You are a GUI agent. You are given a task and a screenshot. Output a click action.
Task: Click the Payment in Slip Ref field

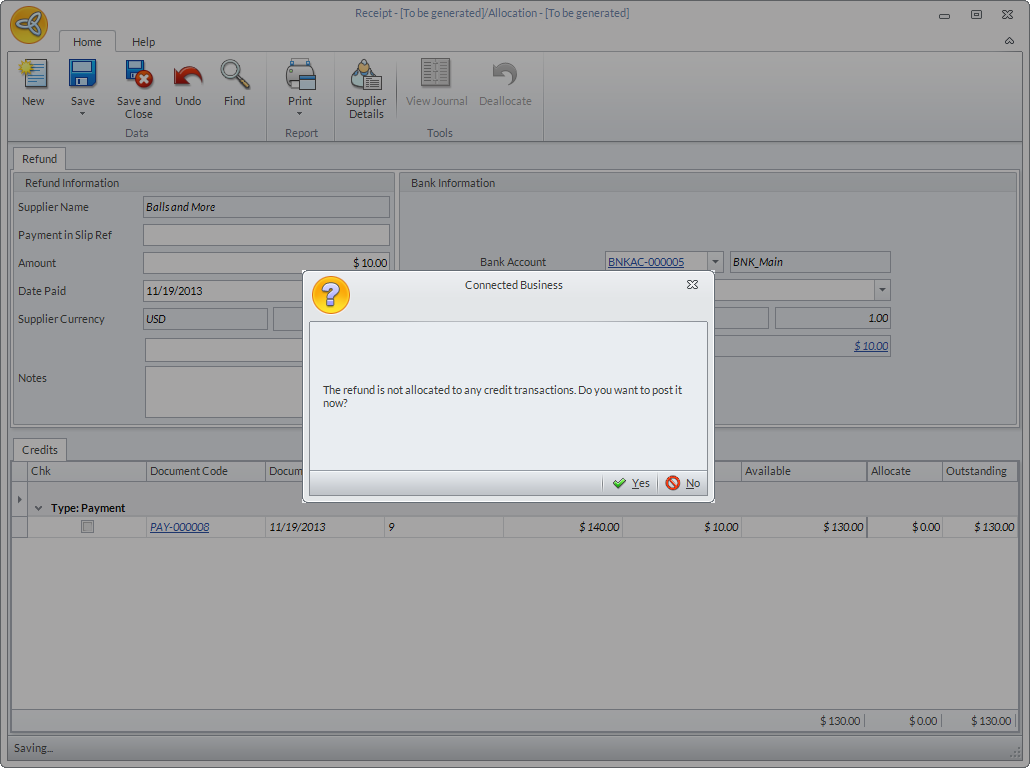pos(266,235)
